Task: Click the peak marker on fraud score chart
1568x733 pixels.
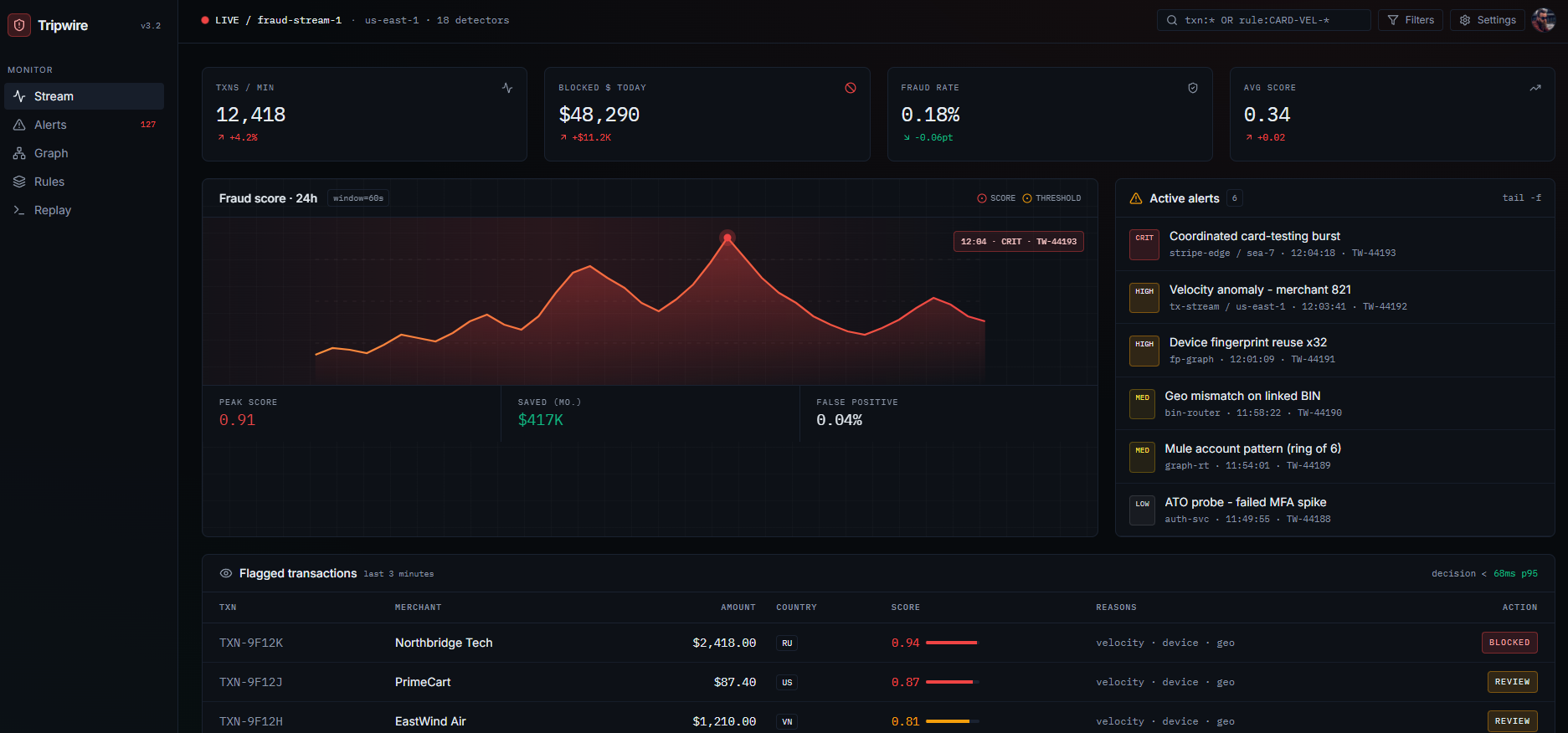Action: [727, 238]
